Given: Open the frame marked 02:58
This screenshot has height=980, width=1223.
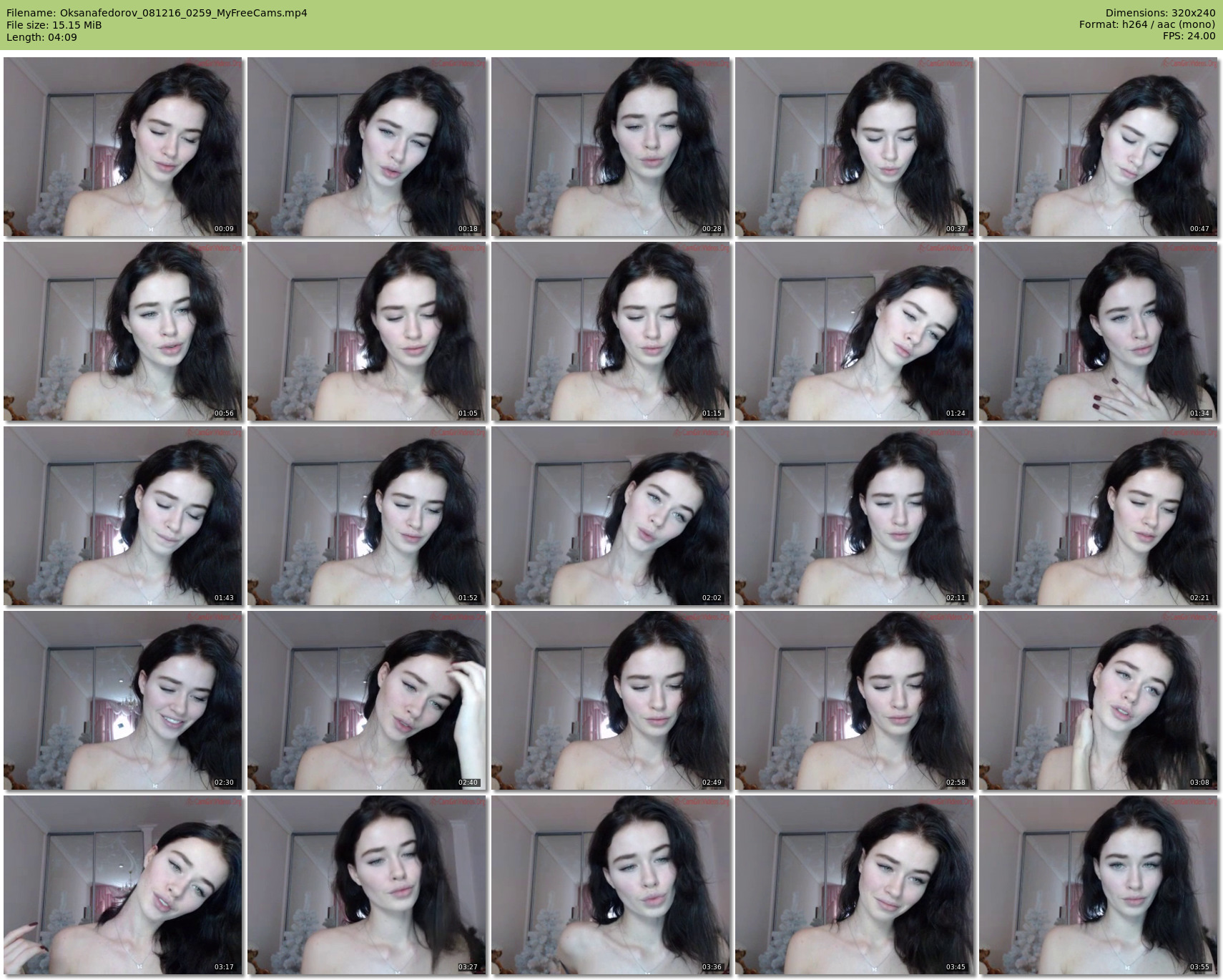Looking at the screenshot, I should (855, 700).
